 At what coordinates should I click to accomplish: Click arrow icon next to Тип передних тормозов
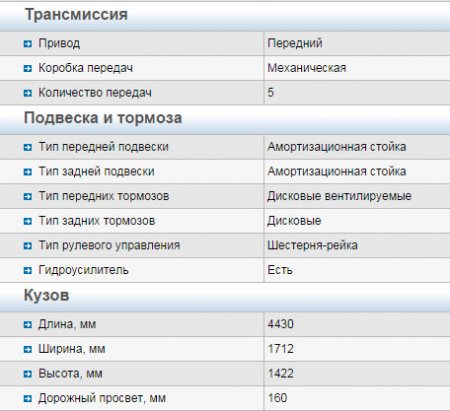(28, 196)
